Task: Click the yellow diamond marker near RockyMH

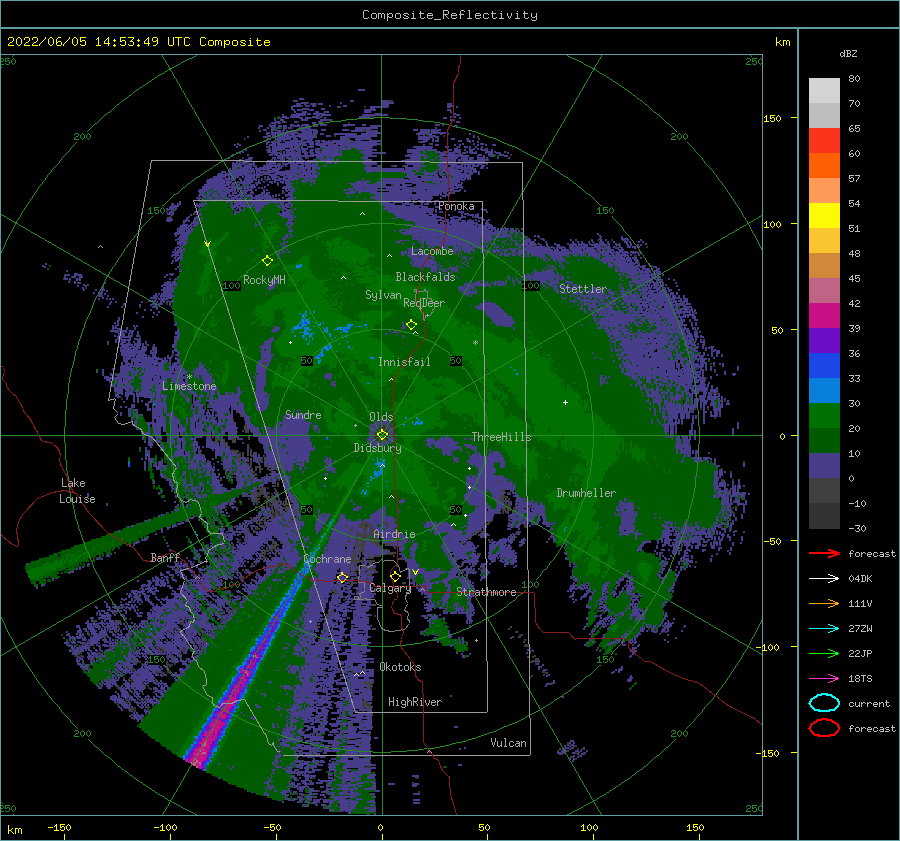Action: pyautogui.click(x=267, y=261)
